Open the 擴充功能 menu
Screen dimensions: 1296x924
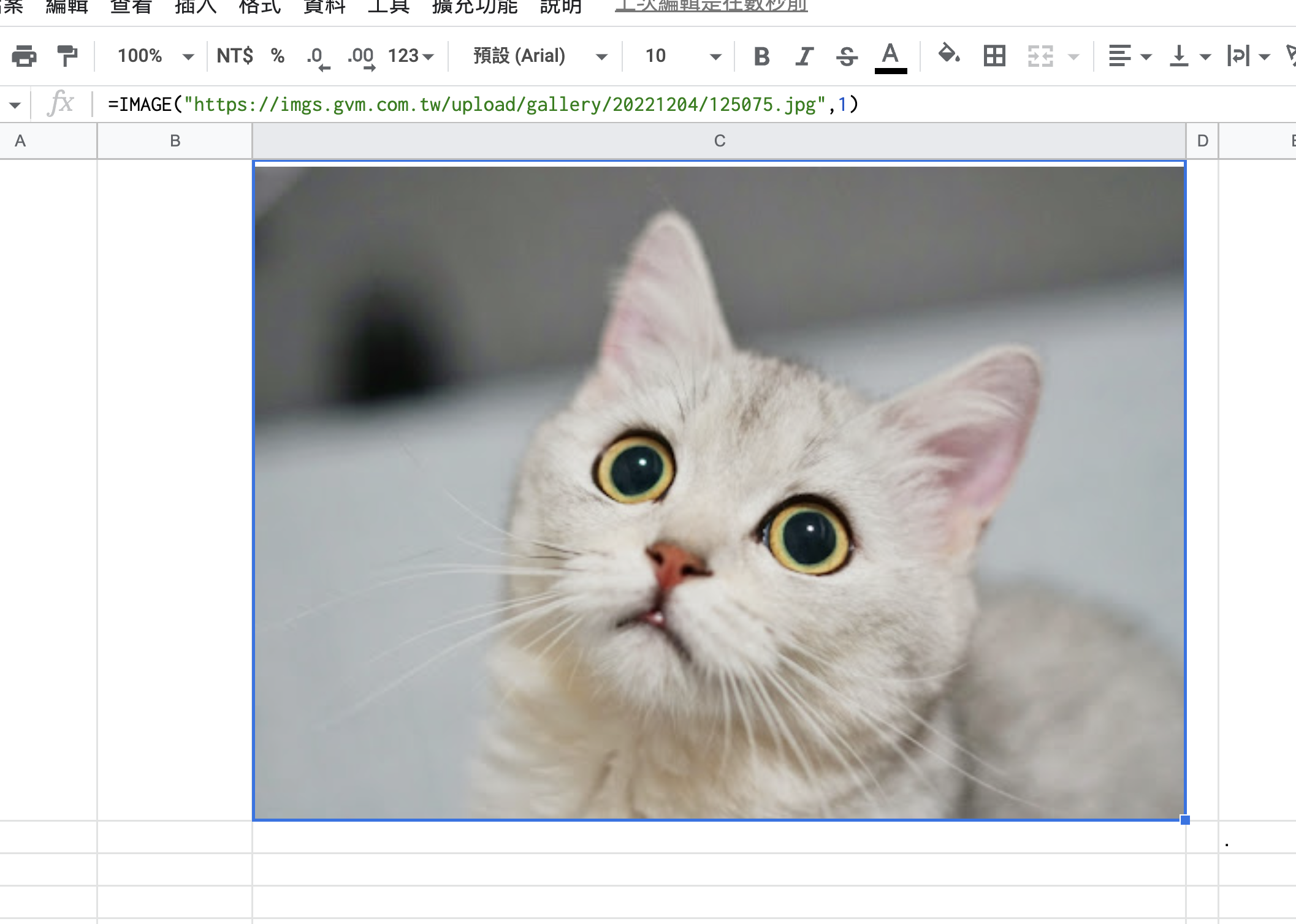(x=475, y=7)
